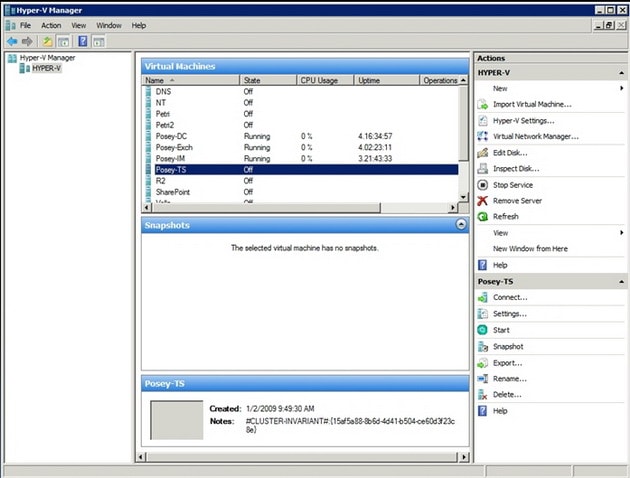The width and height of the screenshot is (630, 478).
Task: Collapse the HYPER-V actions section arrow
Action: (622, 73)
